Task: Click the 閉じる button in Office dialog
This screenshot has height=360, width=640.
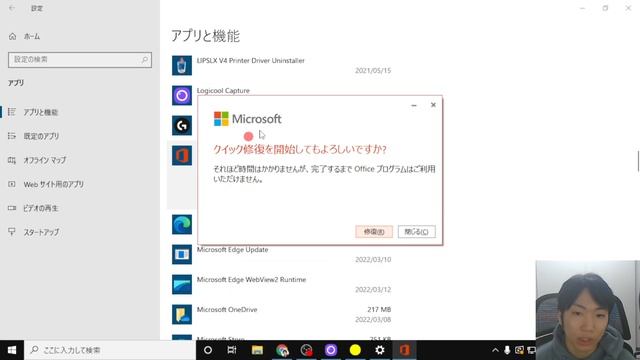Action: coord(416,232)
